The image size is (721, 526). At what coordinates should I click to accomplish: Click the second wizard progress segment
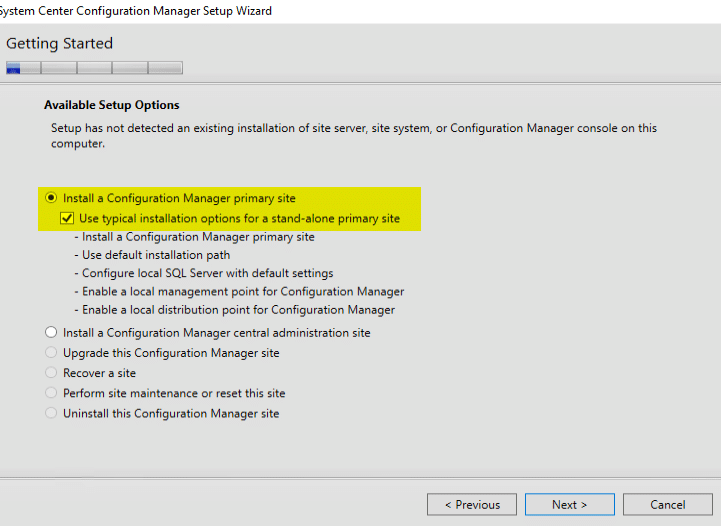tap(59, 68)
